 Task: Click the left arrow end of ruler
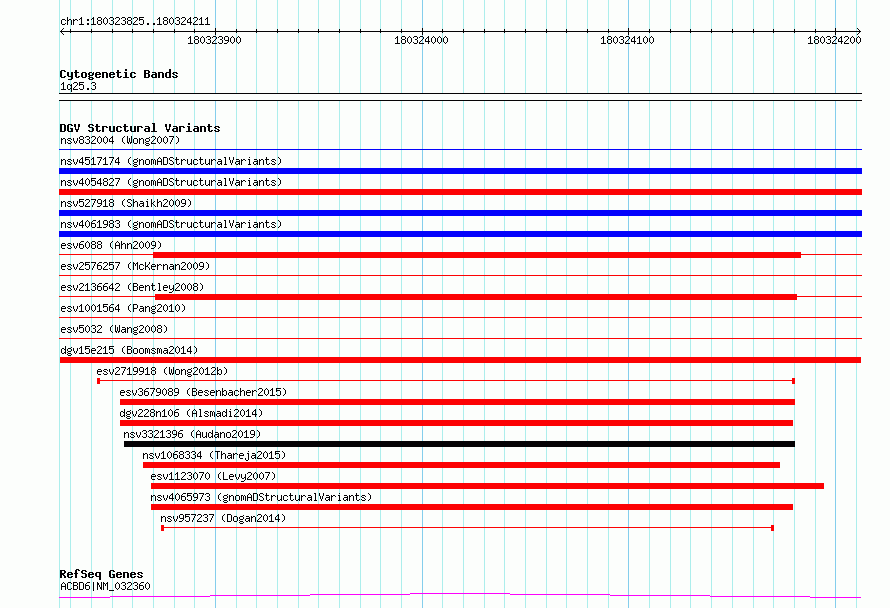[x=62, y=31]
